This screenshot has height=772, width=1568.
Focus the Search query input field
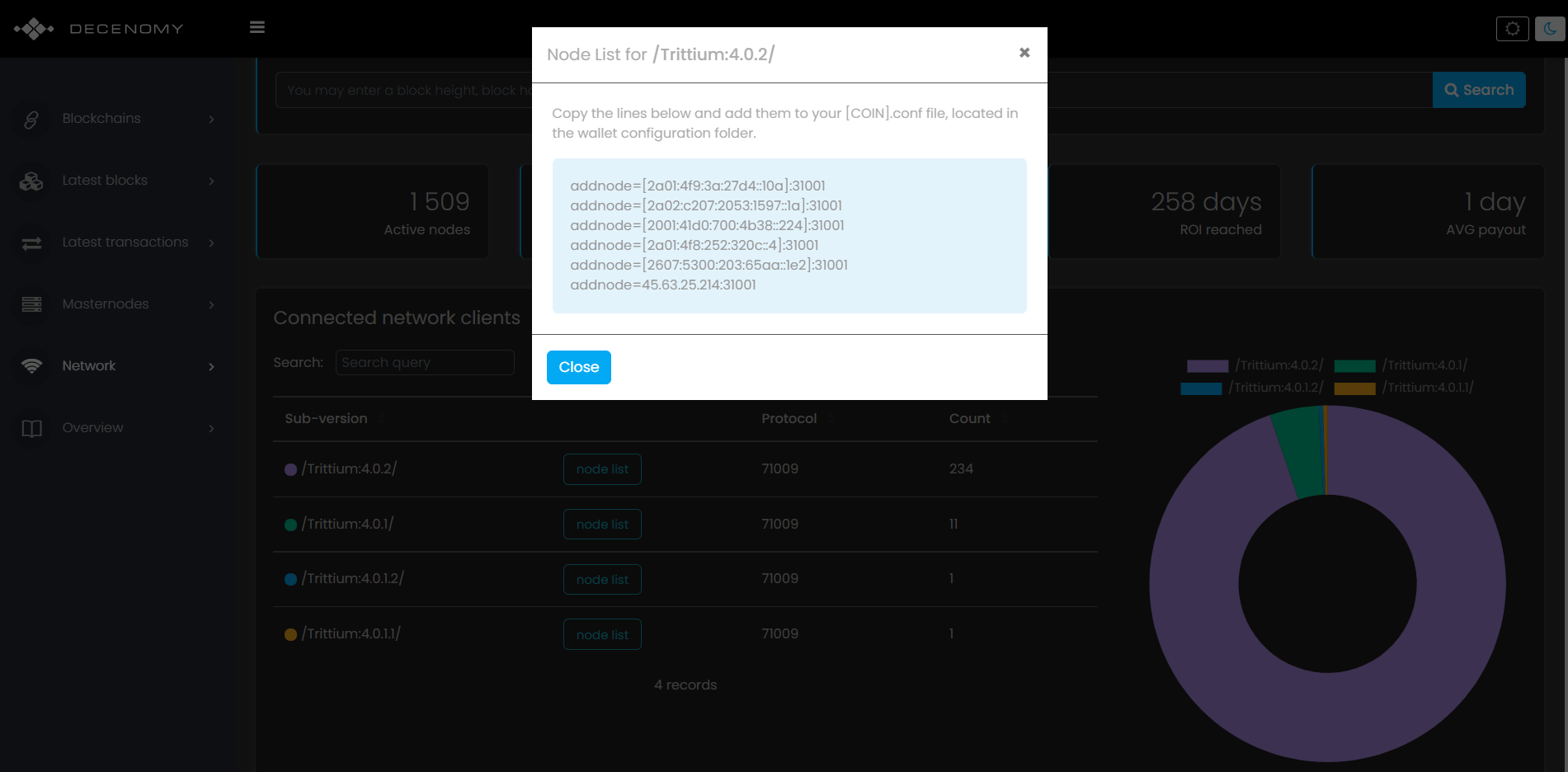425,363
